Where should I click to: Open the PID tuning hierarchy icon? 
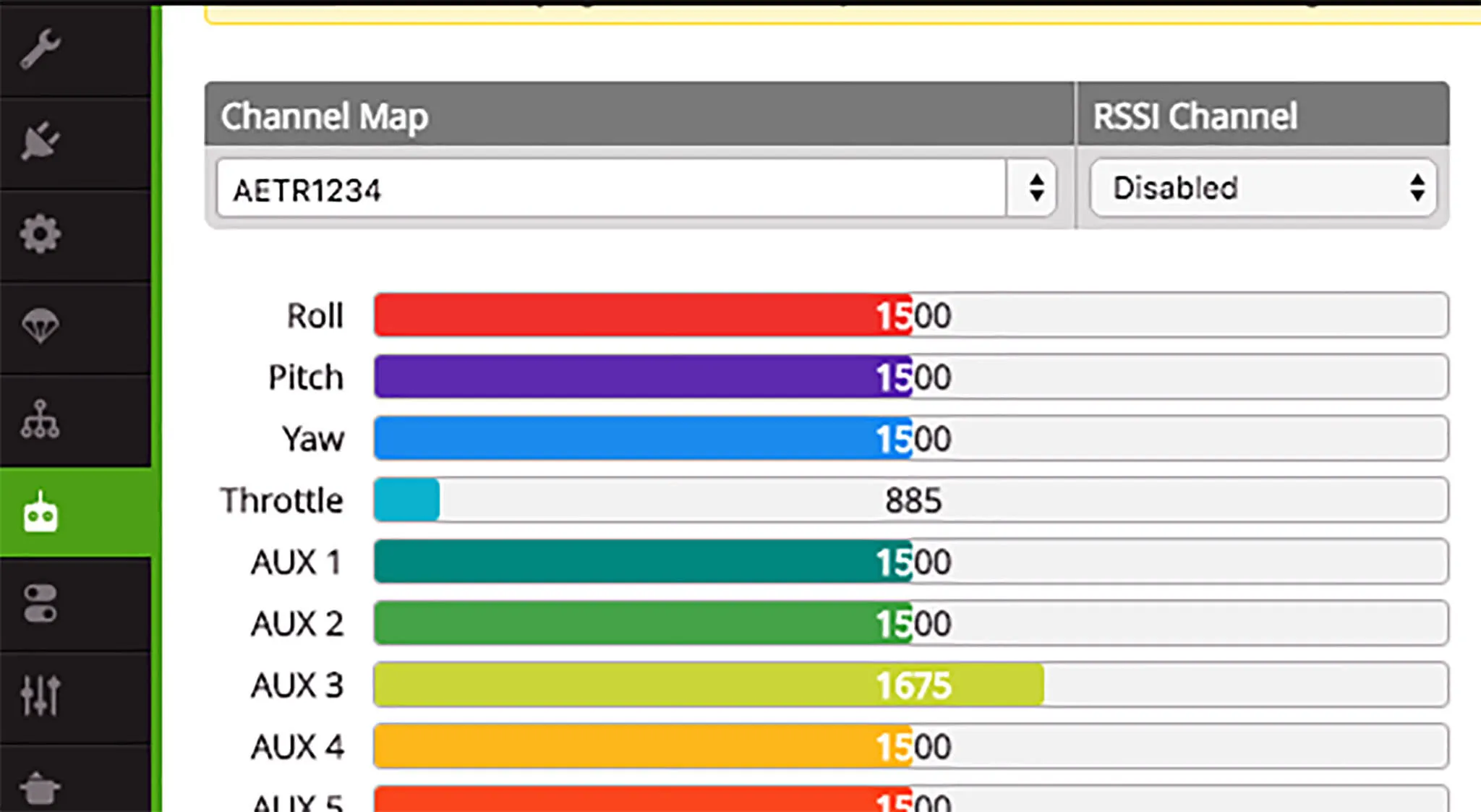coord(40,419)
